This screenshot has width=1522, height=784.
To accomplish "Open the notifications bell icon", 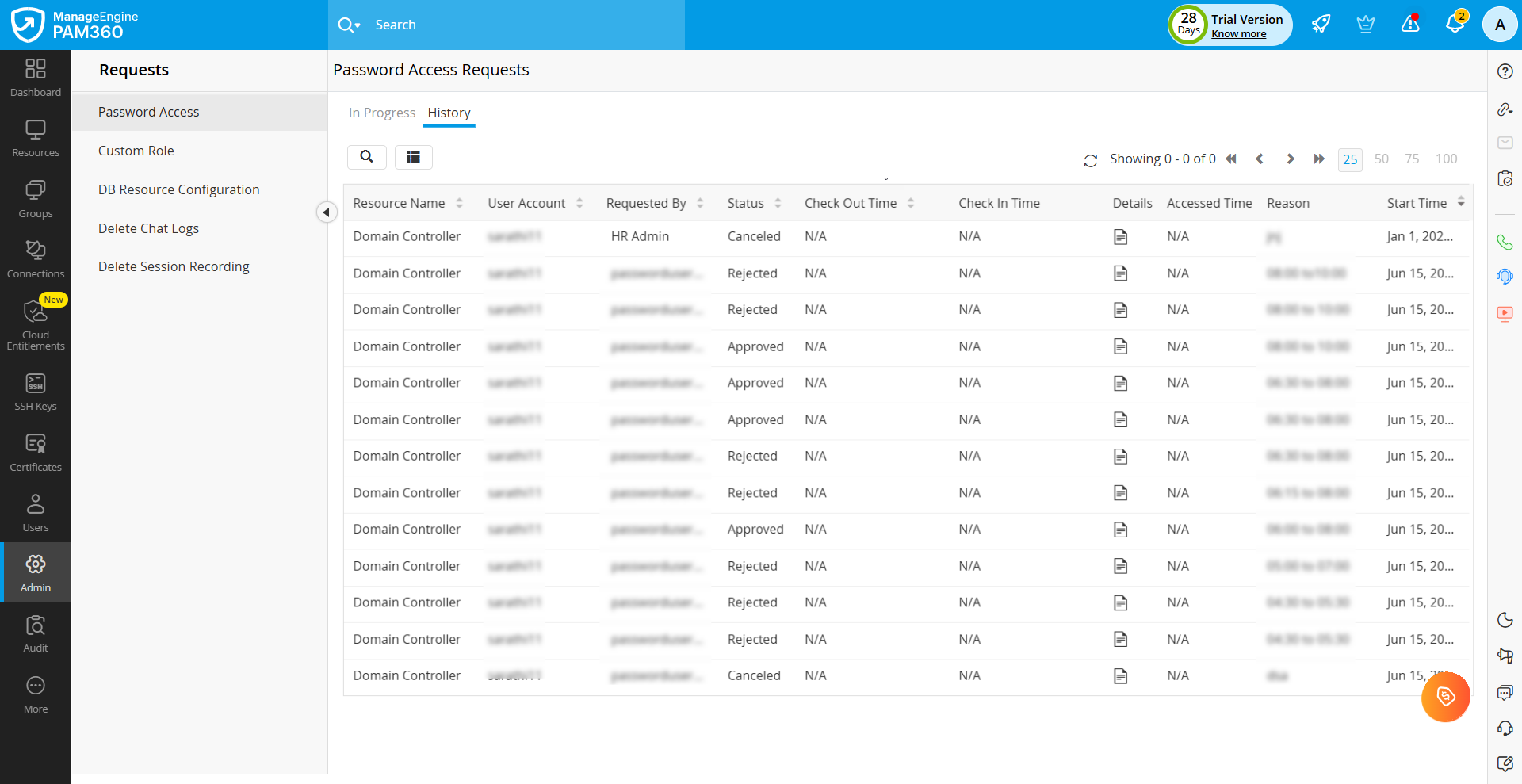I will click(x=1455, y=25).
